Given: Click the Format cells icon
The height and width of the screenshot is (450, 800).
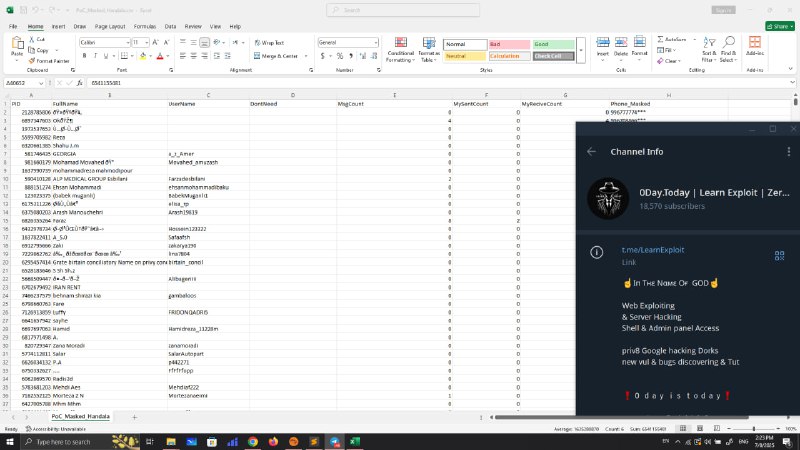Looking at the screenshot, I should point(639,42).
